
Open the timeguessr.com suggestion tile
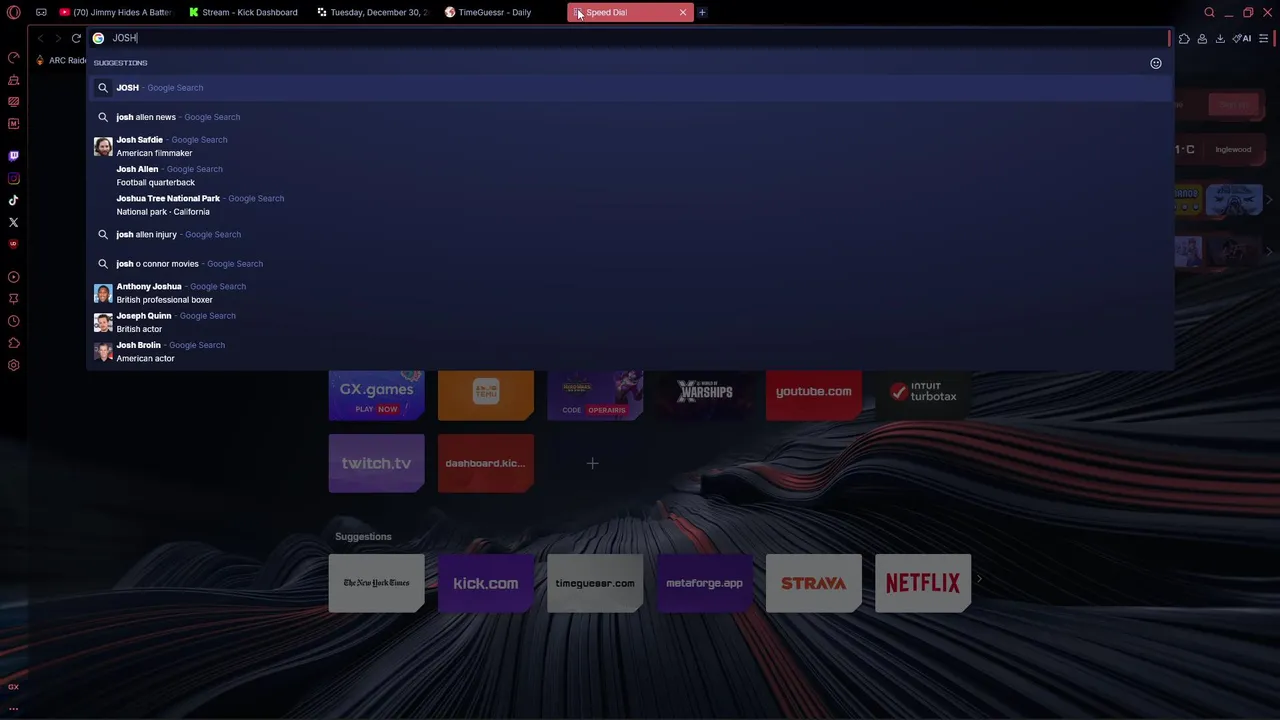tap(595, 583)
